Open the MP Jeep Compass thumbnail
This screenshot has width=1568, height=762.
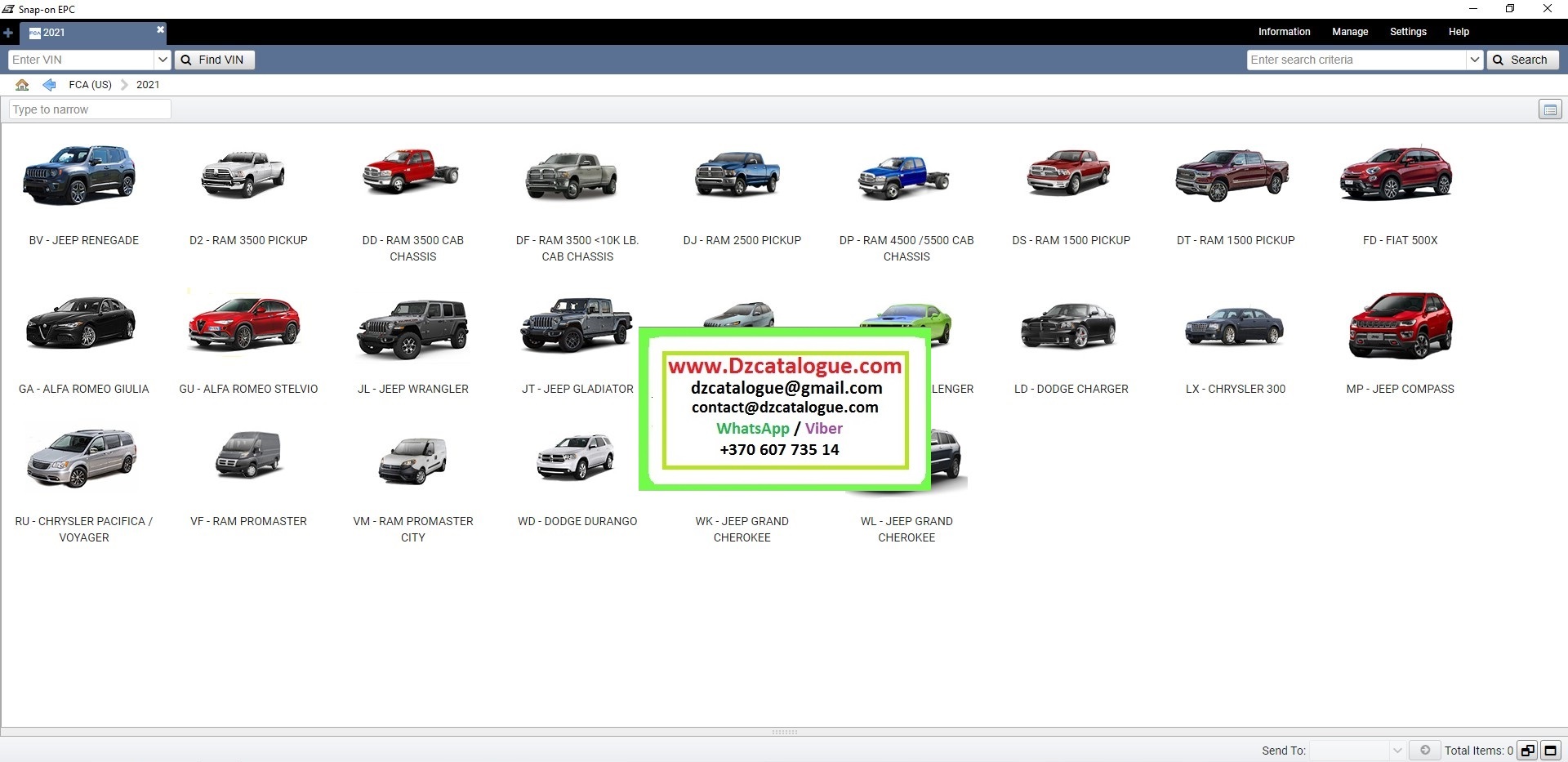coord(1401,325)
